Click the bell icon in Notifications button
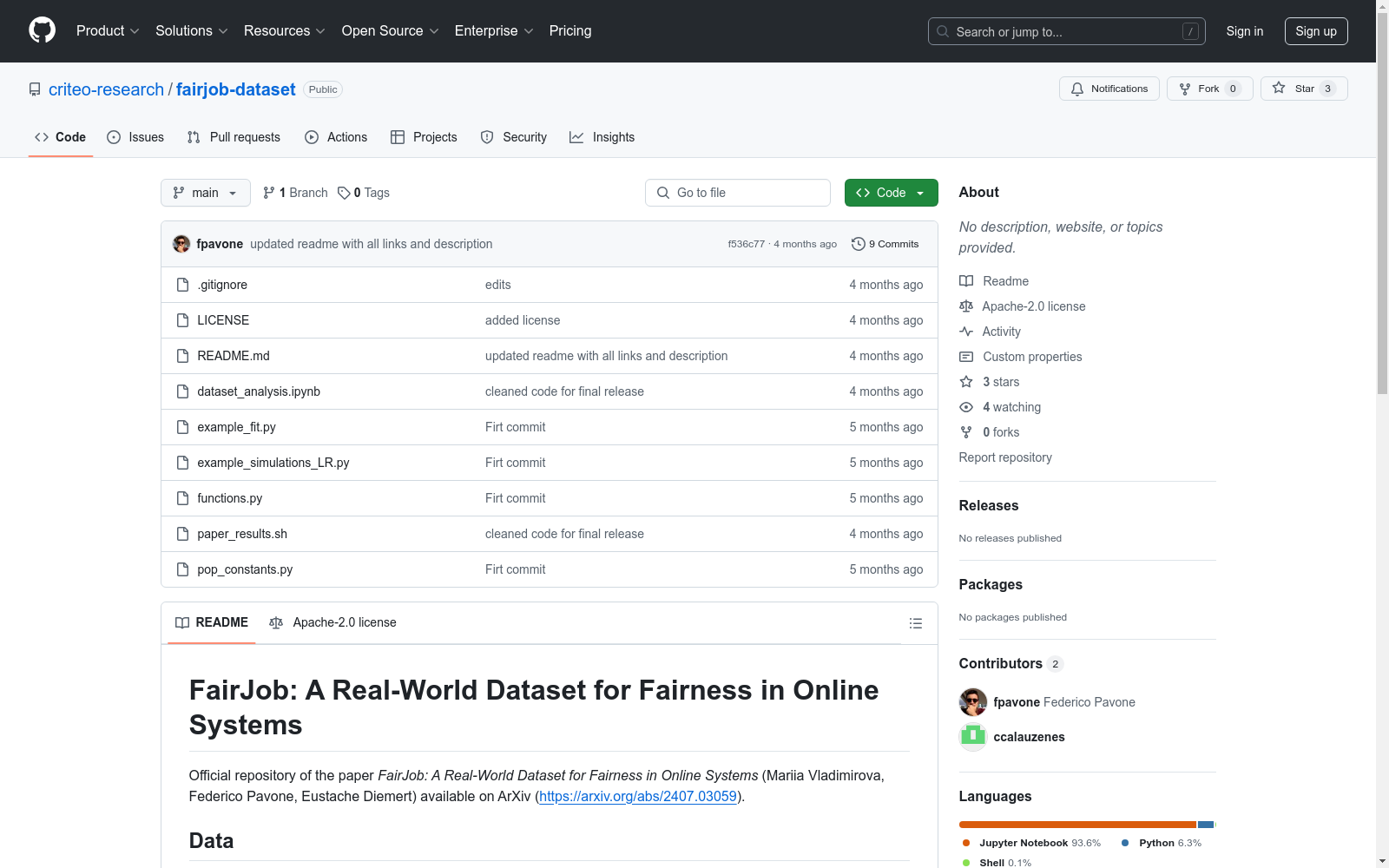 click(x=1077, y=89)
